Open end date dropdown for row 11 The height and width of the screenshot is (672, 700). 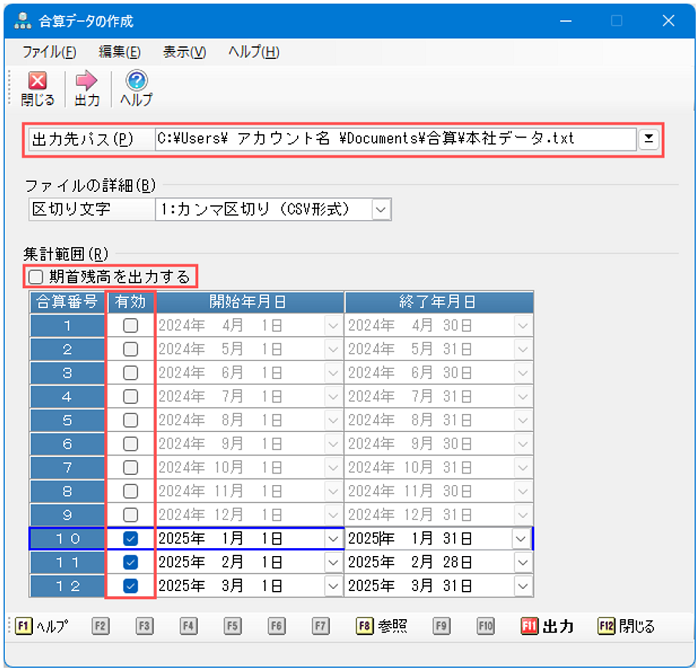click(521, 563)
